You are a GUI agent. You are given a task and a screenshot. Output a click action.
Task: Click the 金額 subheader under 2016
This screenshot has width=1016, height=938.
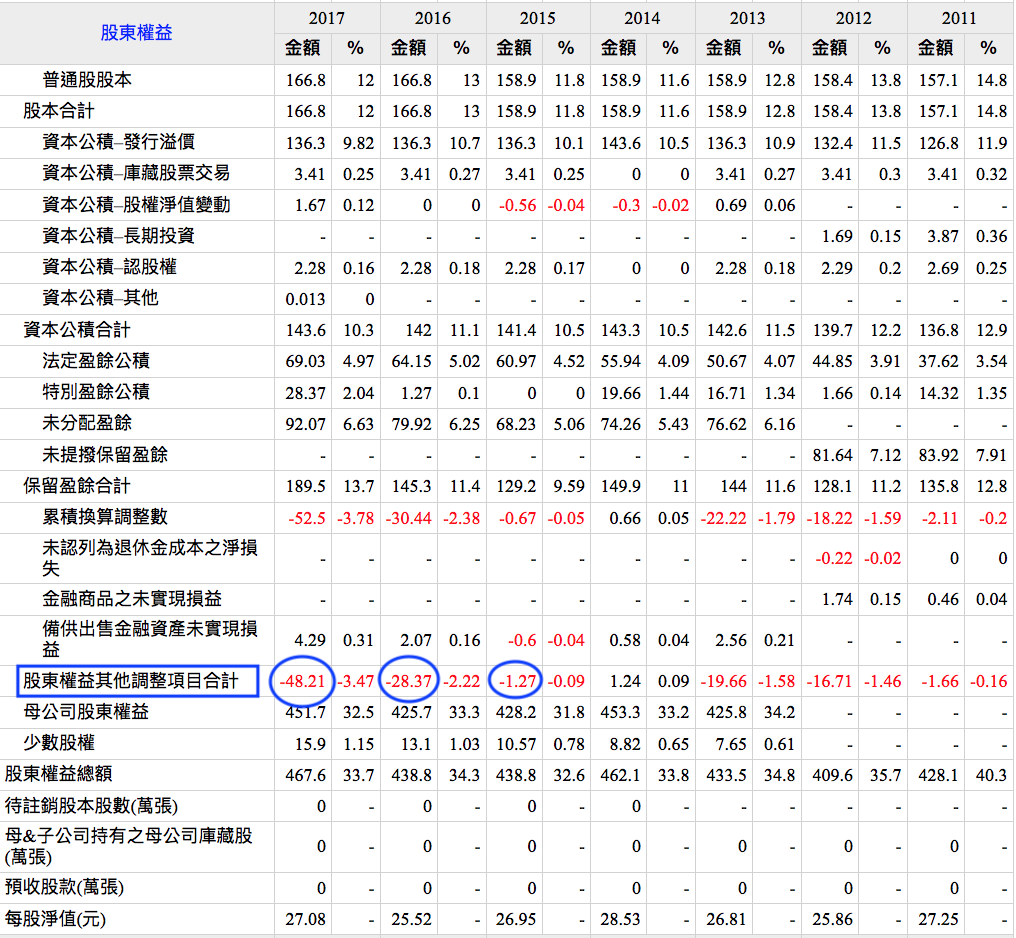(408, 48)
